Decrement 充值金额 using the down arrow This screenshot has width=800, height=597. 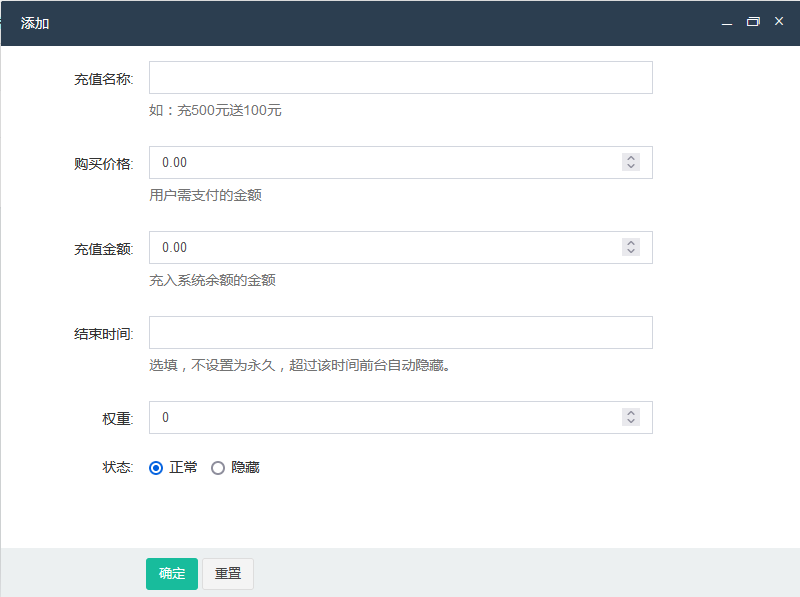coord(630,252)
